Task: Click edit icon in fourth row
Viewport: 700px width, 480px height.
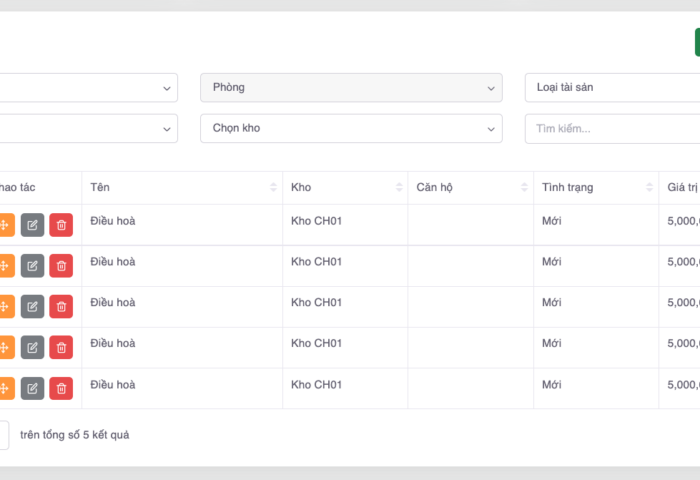Action: [32, 347]
